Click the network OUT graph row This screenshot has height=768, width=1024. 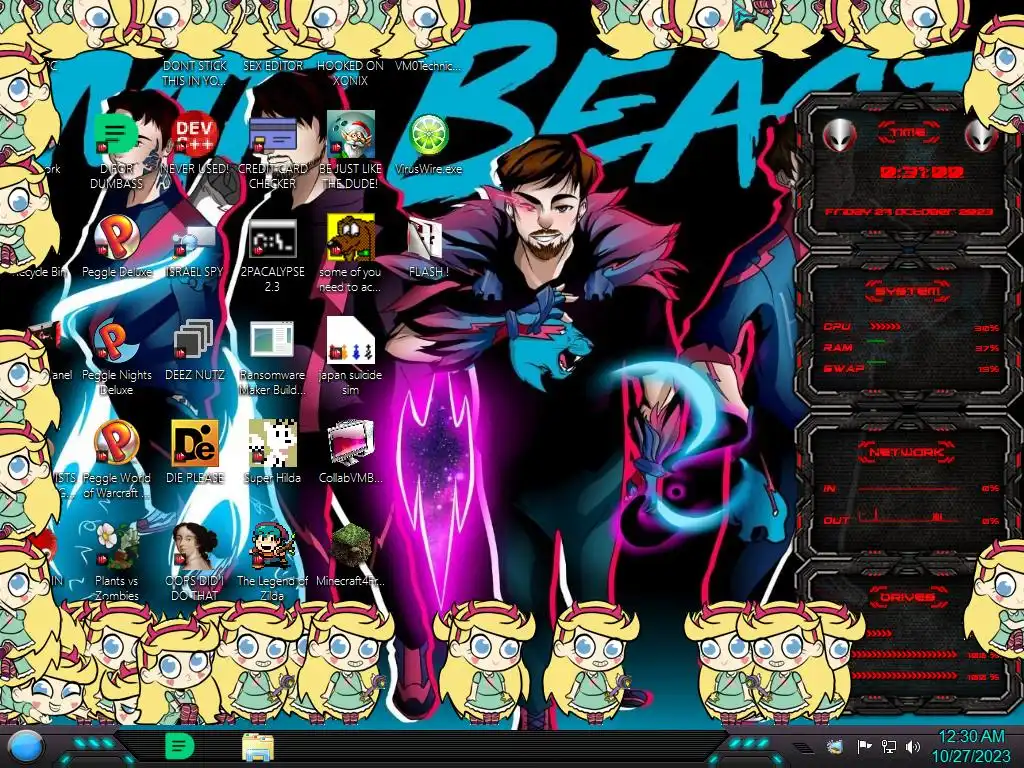910,519
